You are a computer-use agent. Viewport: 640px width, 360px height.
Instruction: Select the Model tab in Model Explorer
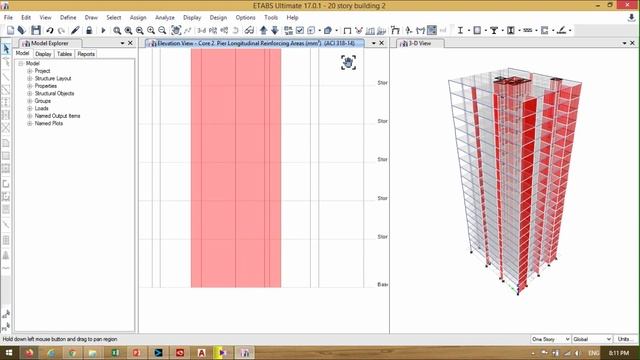(22, 53)
